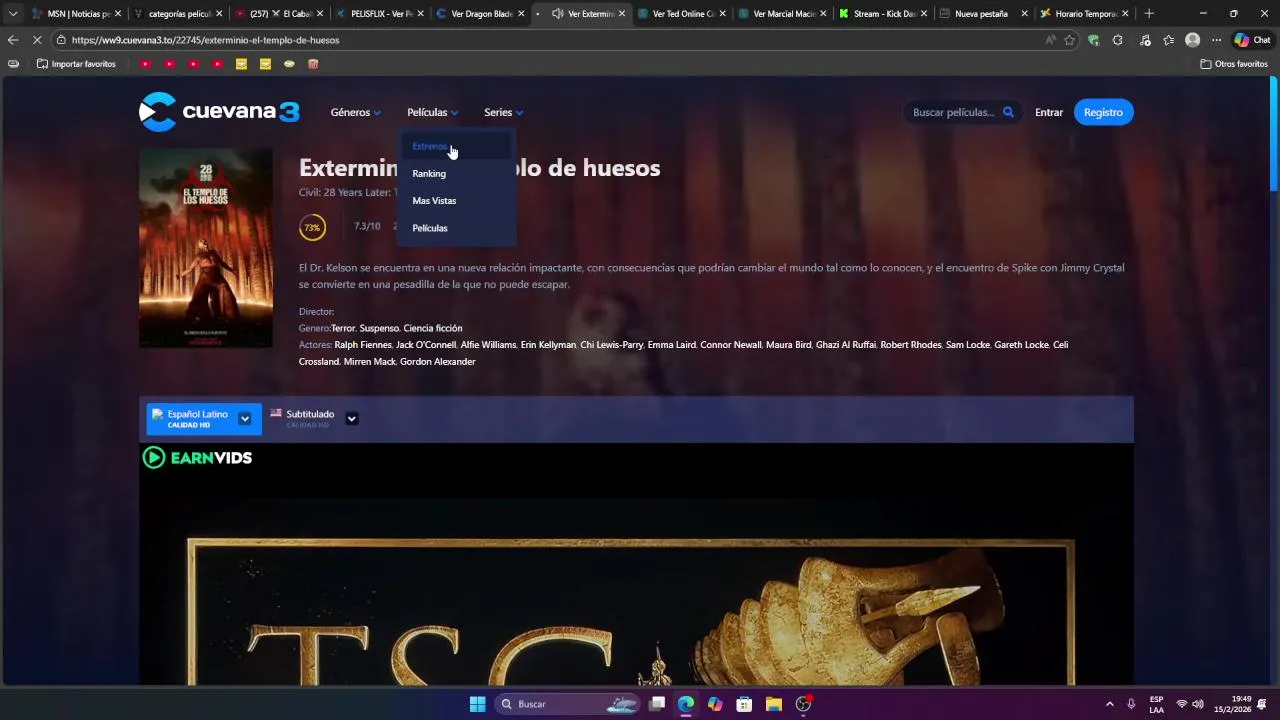Screen dimensions: 1280x720
Task: Click actor link Erin Kellyman
Action: pyautogui.click(x=548, y=345)
